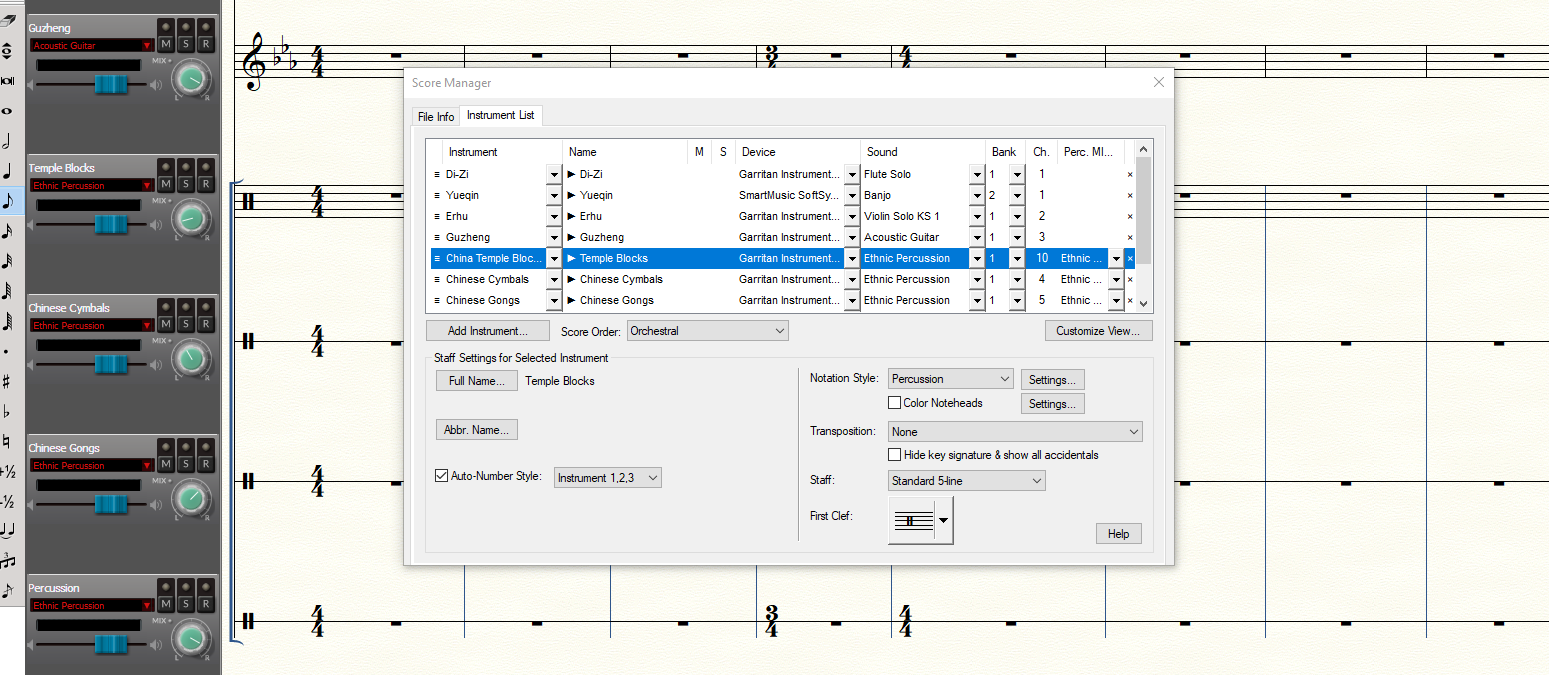Mute the Temple Blocks mixer channel
The width and height of the screenshot is (1549, 675).
click(166, 184)
